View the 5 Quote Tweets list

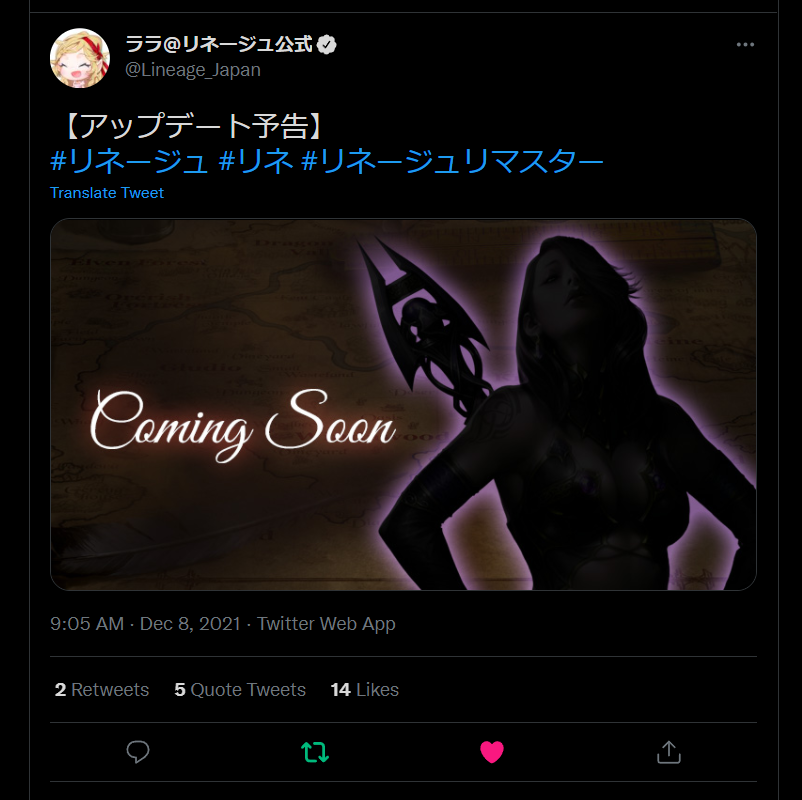tap(240, 690)
